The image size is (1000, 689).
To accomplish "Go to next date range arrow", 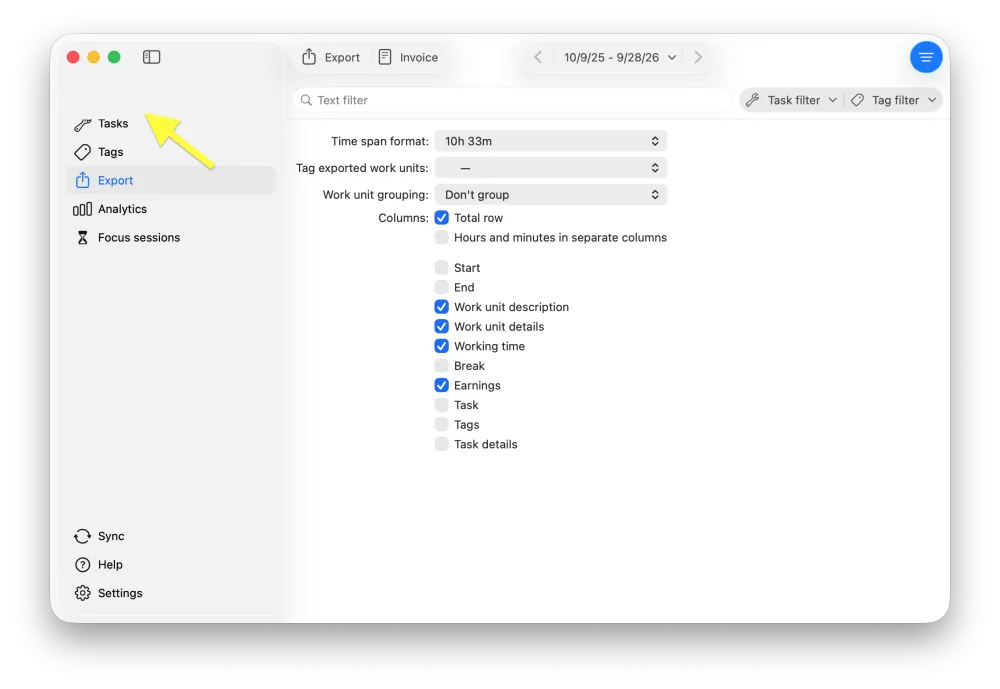I will [x=698, y=57].
